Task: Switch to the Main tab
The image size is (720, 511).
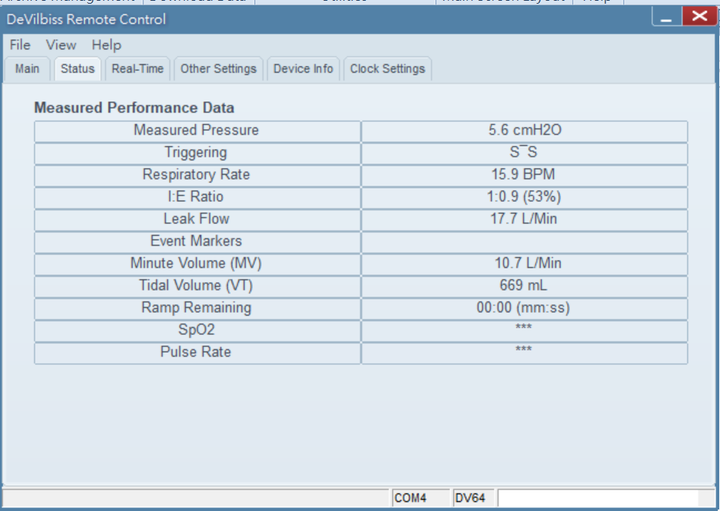Action: [27, 69]
